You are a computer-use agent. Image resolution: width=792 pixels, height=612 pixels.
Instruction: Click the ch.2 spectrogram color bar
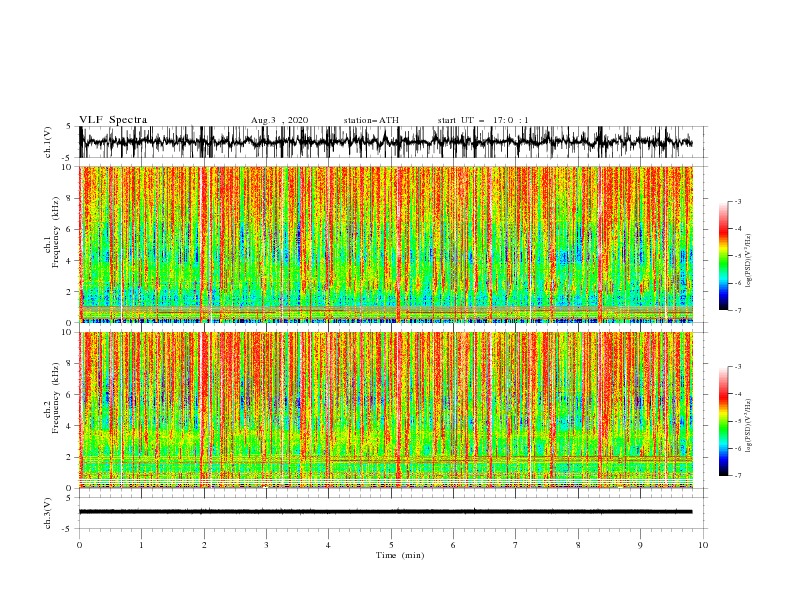[x=723, y=421]
